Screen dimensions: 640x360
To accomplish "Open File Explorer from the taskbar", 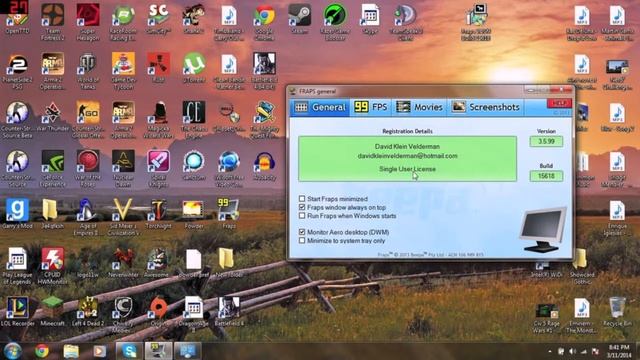I will [71, 351].
